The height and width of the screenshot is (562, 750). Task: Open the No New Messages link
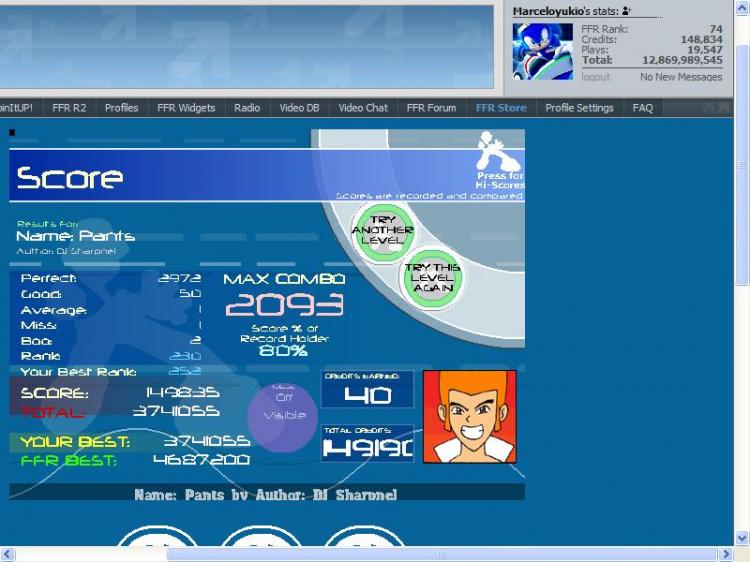point(681,77)
